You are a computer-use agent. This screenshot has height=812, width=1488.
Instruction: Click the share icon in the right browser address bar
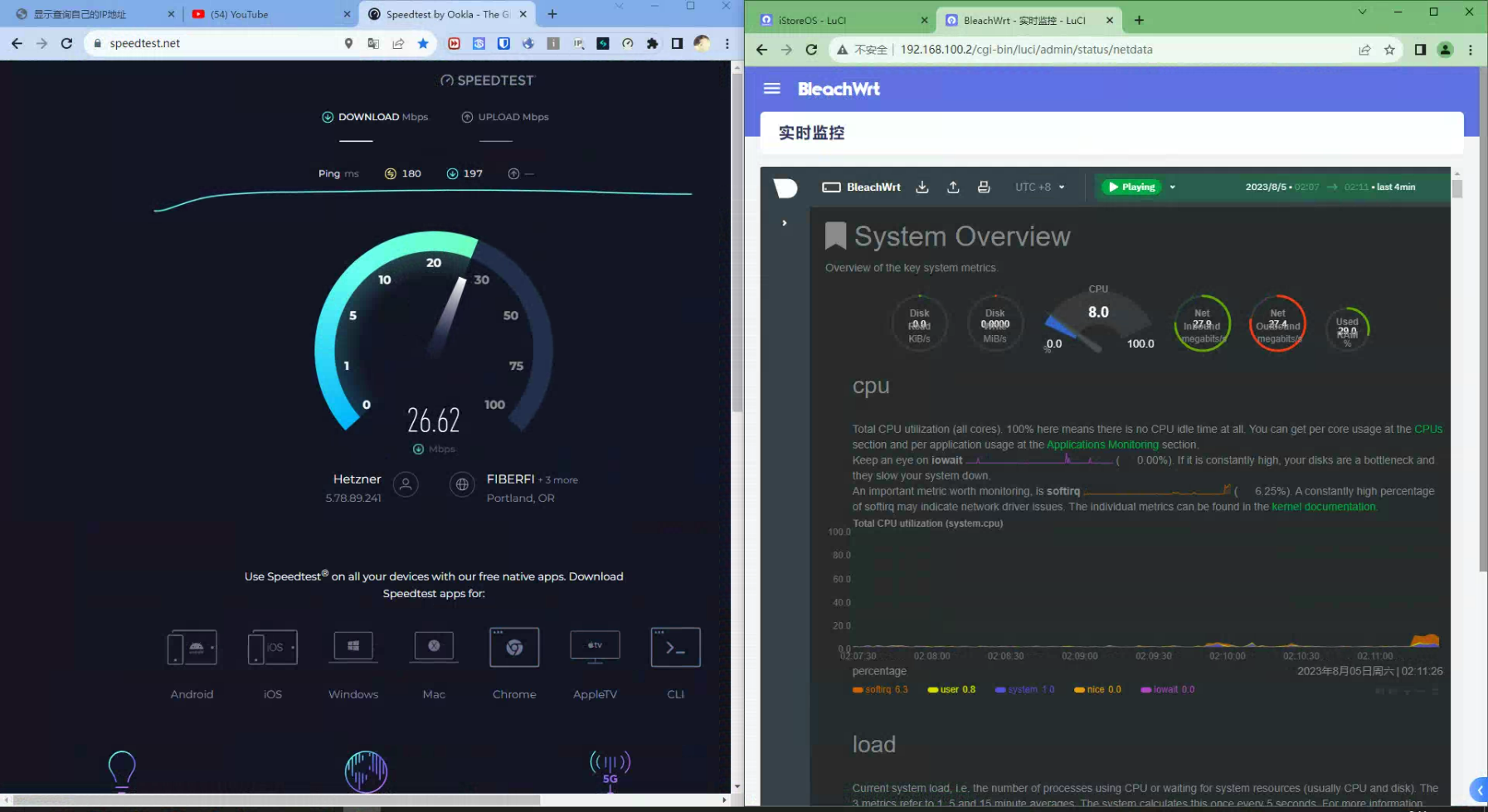click(x=1364, y=50)
